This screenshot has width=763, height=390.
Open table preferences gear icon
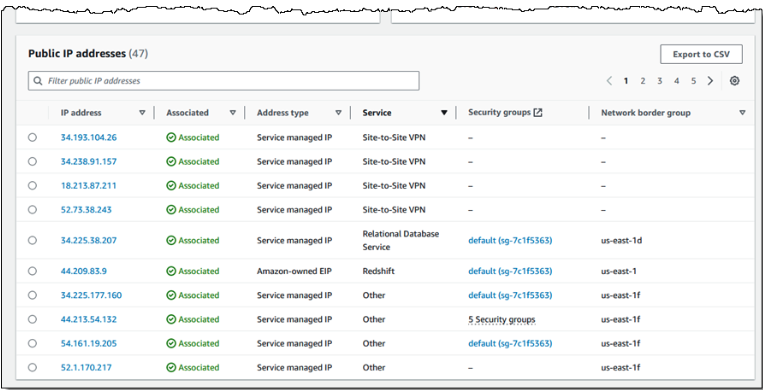(734, 81)
